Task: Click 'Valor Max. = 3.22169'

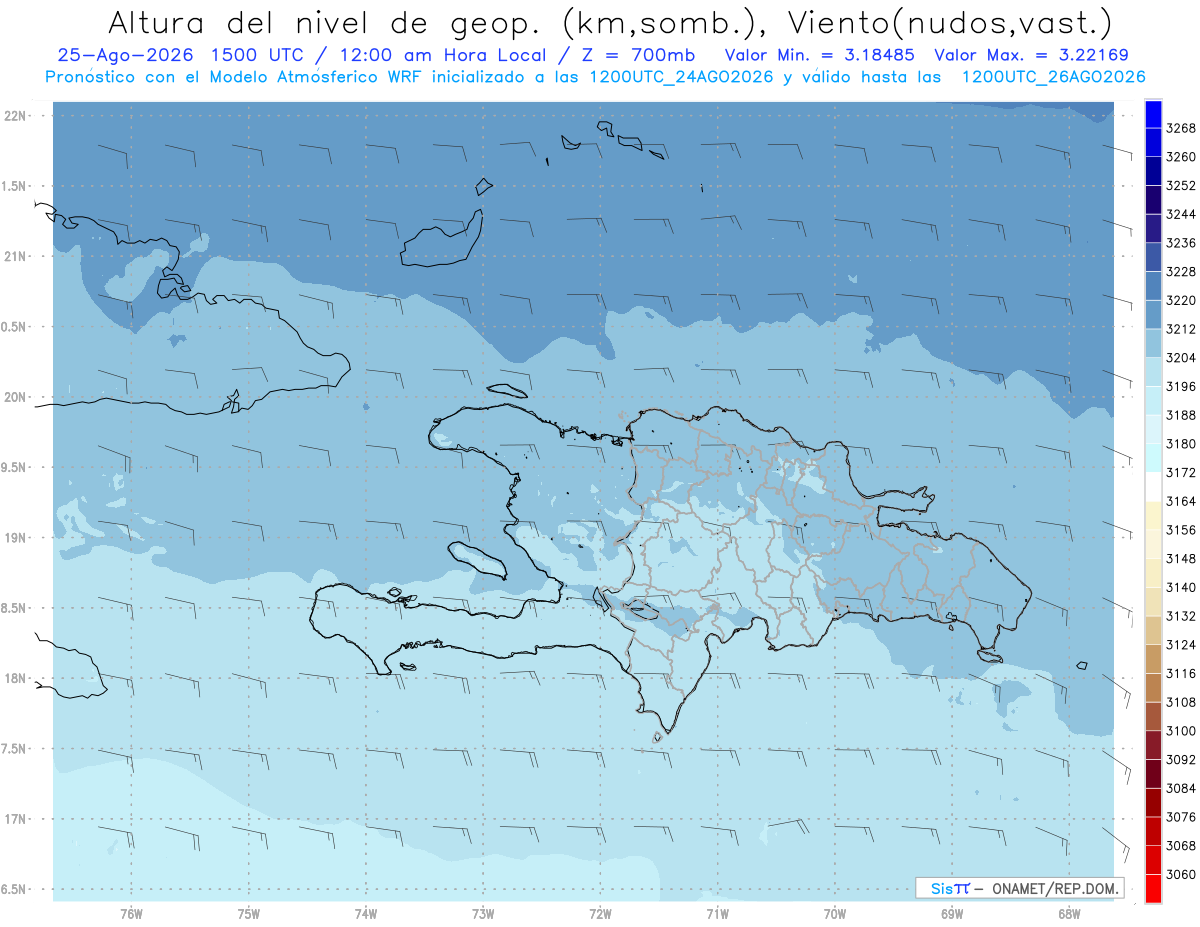Action: click(x=1033, y=55)
